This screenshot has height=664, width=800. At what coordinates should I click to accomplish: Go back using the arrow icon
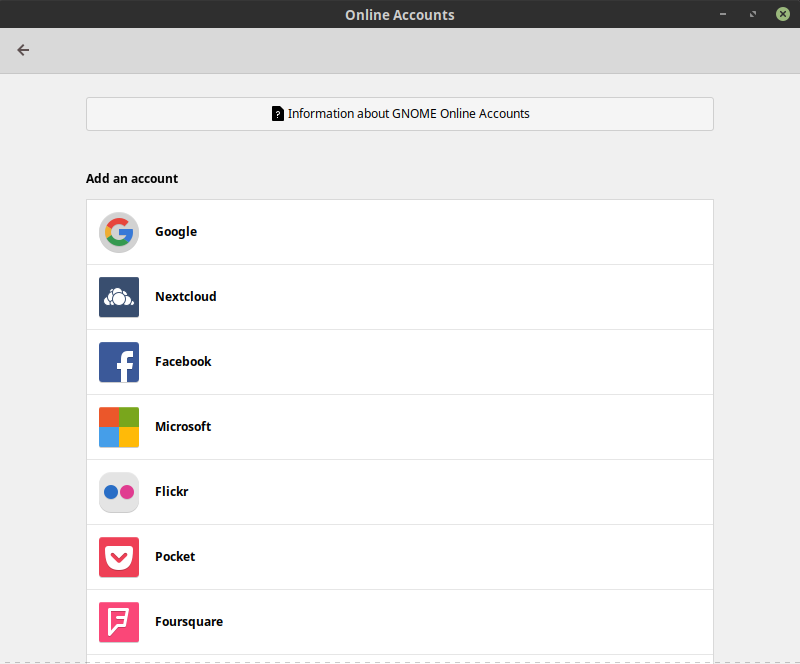point(23,50)
